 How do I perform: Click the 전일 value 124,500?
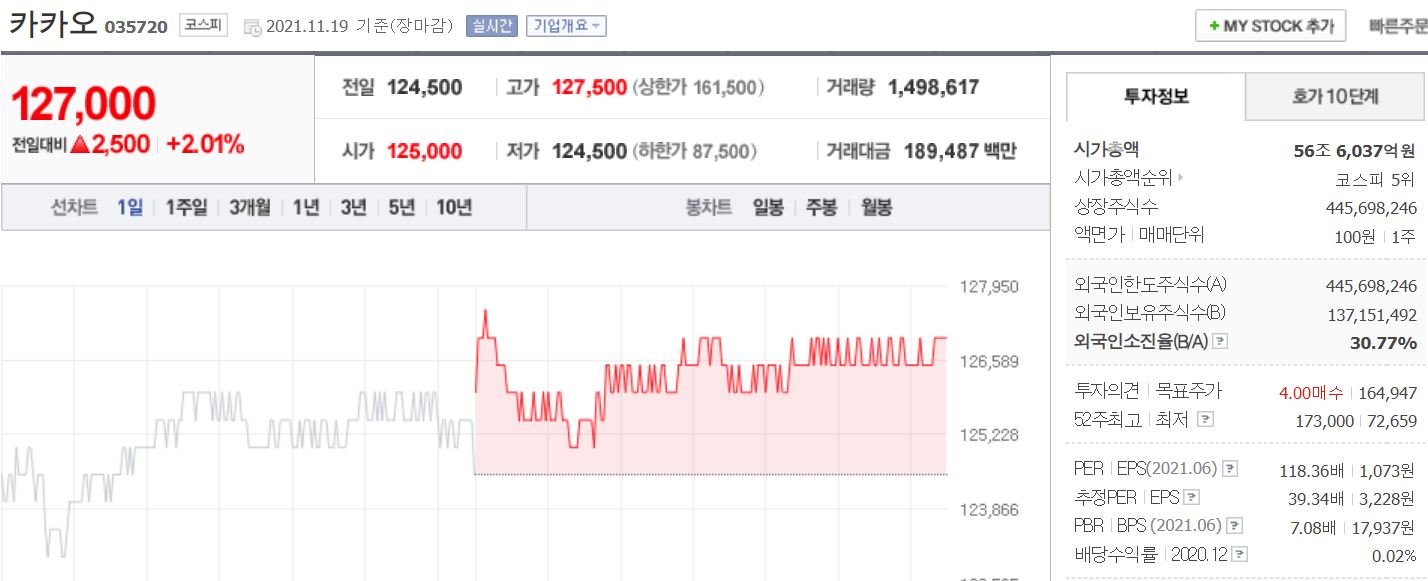pos(425,88)
